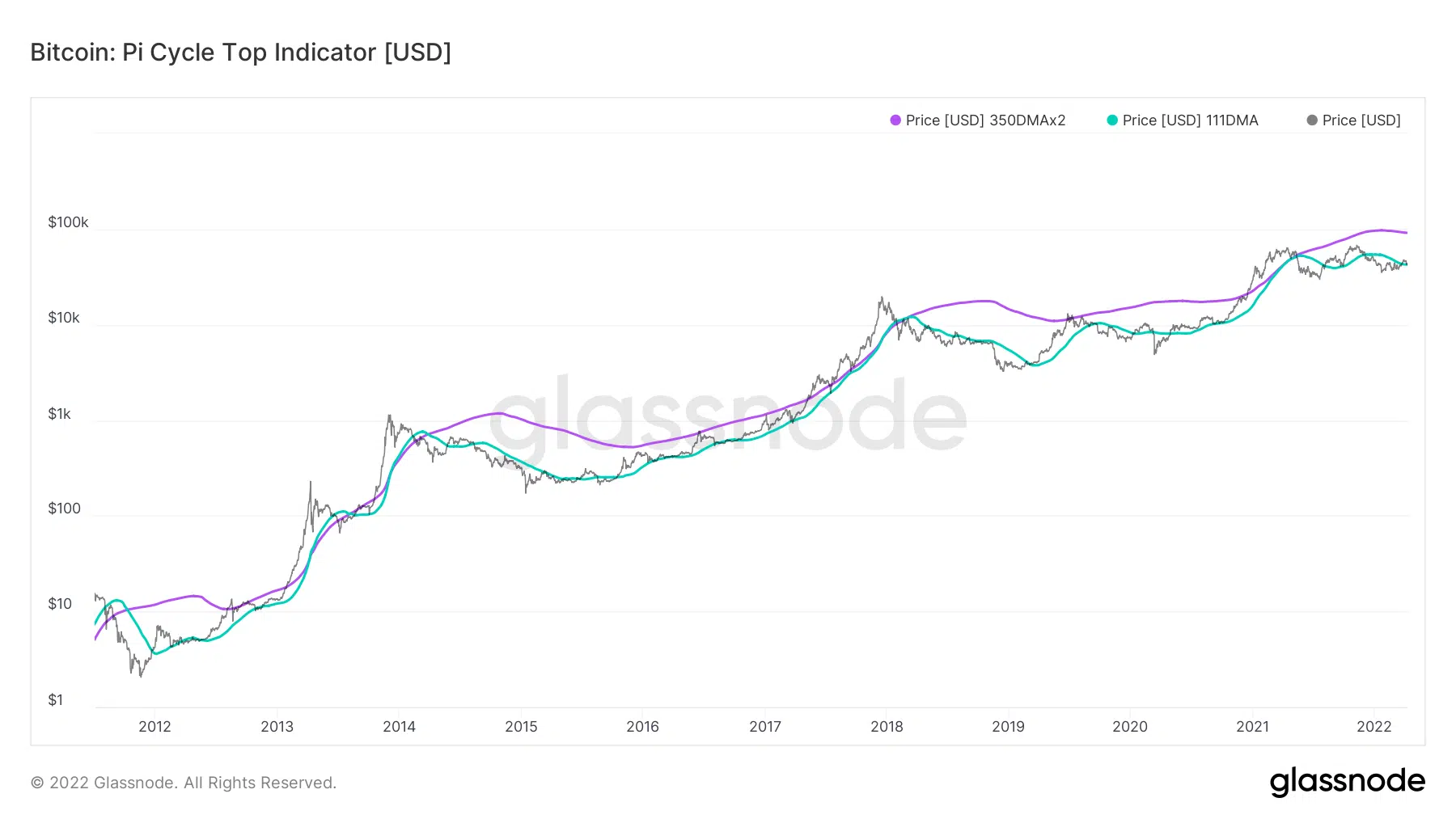Click the copyright Glassnode text
This screenshot has width=1456, height=819.
pos(184,783)
